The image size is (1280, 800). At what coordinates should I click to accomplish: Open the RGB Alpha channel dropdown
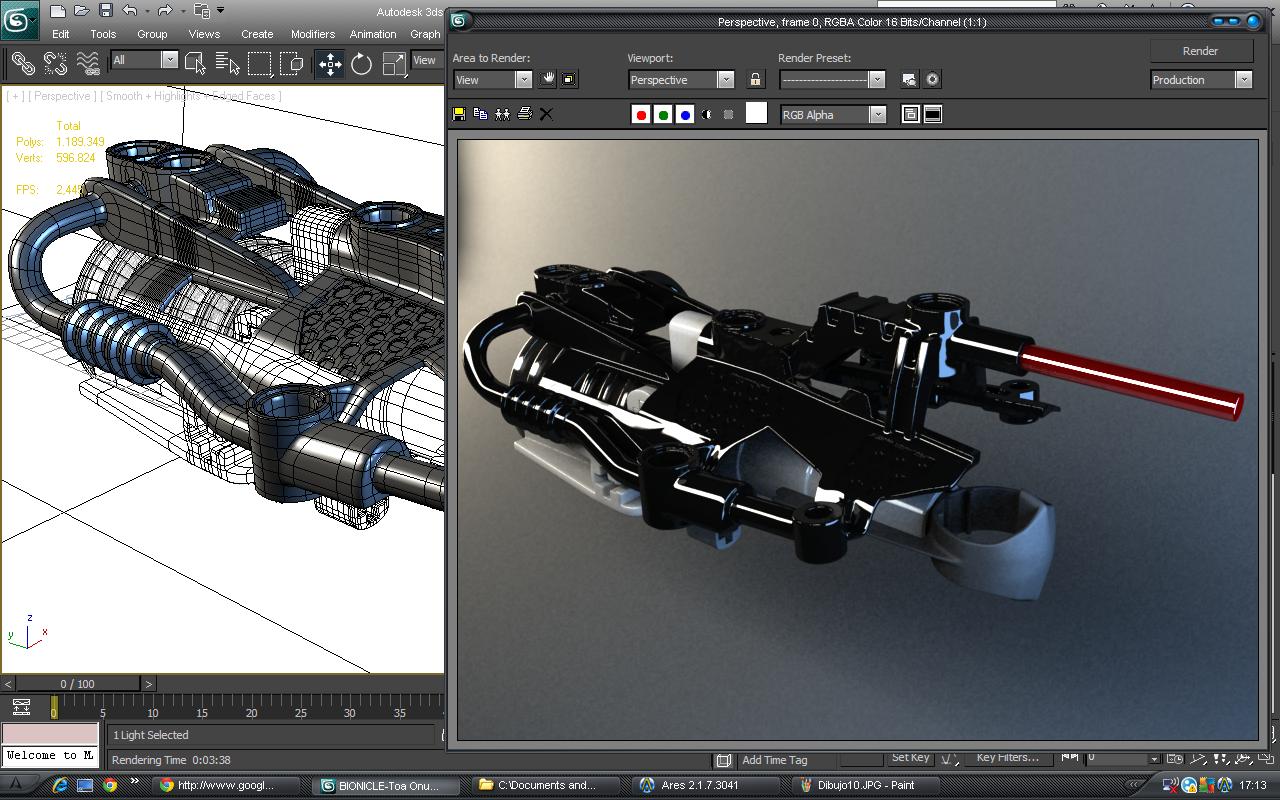pyautogui.click(x=833, y=115)
